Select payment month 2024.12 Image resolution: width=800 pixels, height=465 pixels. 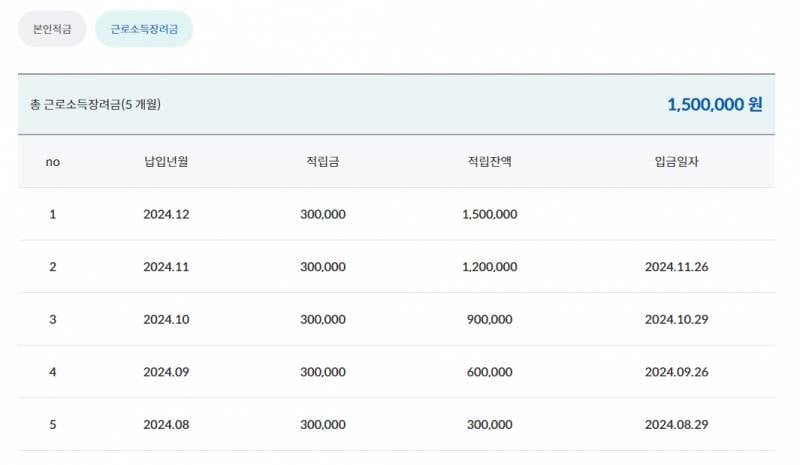pyautogui.click(x=166, y=214)
